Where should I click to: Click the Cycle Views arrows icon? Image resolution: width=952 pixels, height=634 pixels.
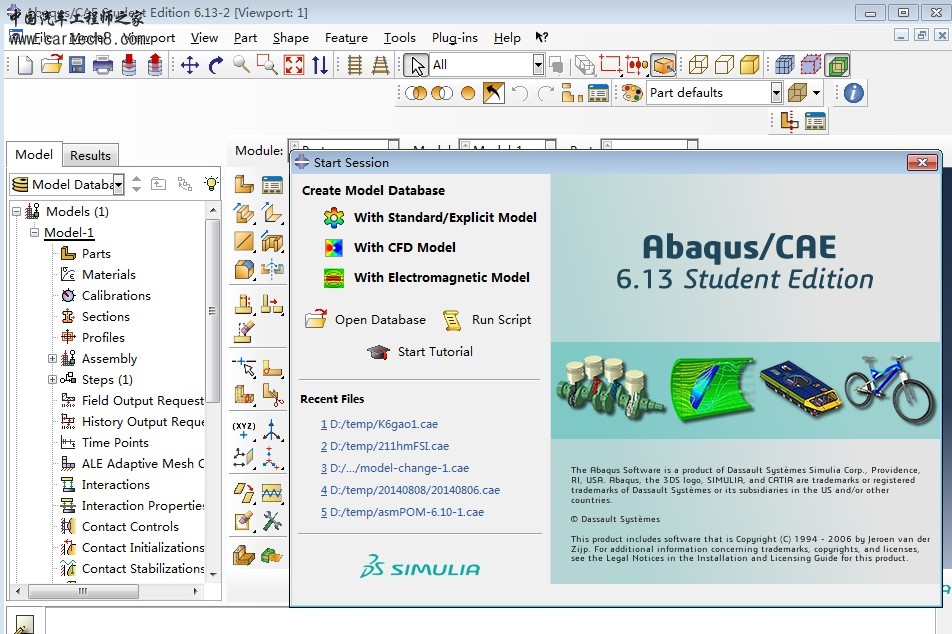(320, 65)
